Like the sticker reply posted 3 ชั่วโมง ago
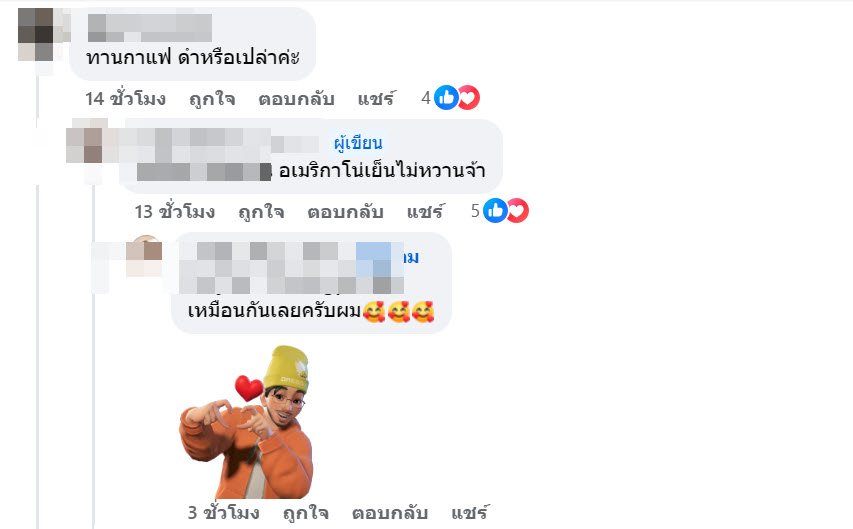Viewport: 853px width, 529px height. pyautogui.click(x=306, y=513)
